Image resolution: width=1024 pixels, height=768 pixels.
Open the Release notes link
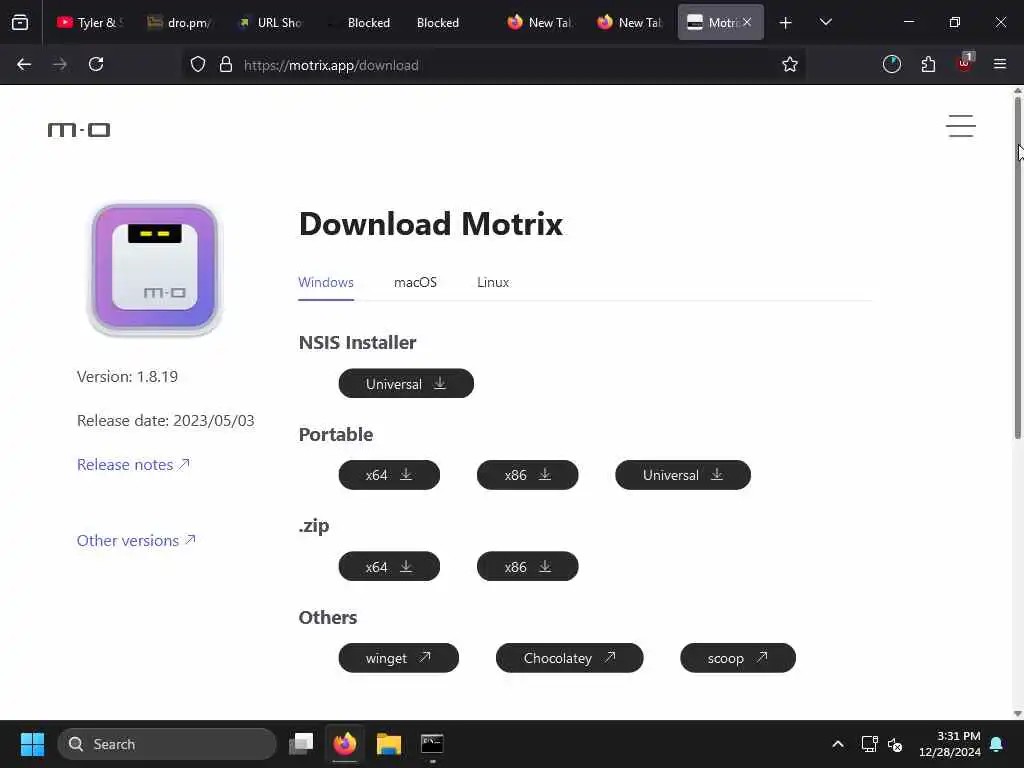pyautogui.click(x=133, y=464)
